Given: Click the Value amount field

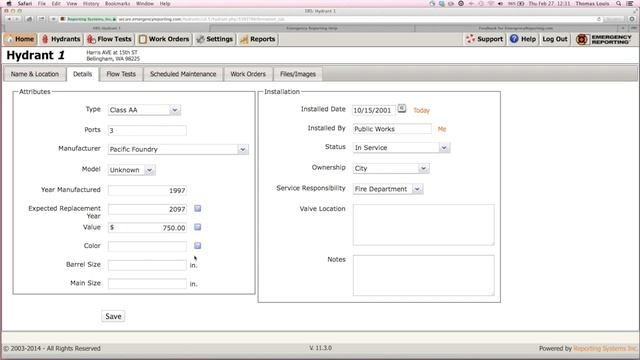Looking at the screenshot, I should click(x=147, y=228).
